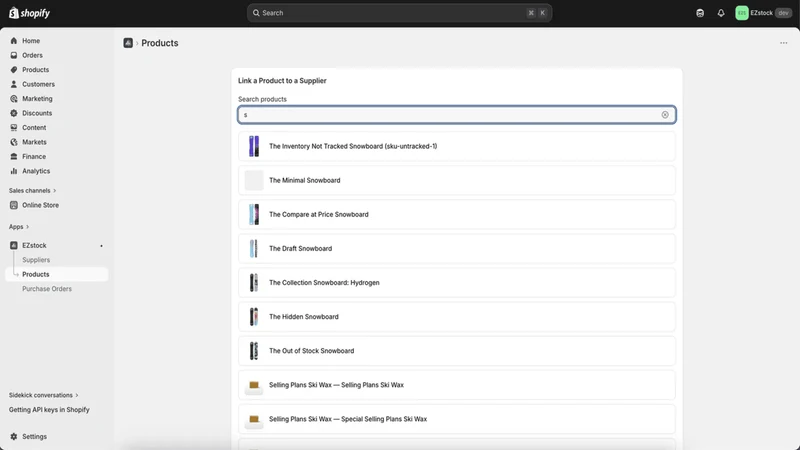Click the pin dot next to EZstock
Viewport: 800px width, 450px height.
102,246
